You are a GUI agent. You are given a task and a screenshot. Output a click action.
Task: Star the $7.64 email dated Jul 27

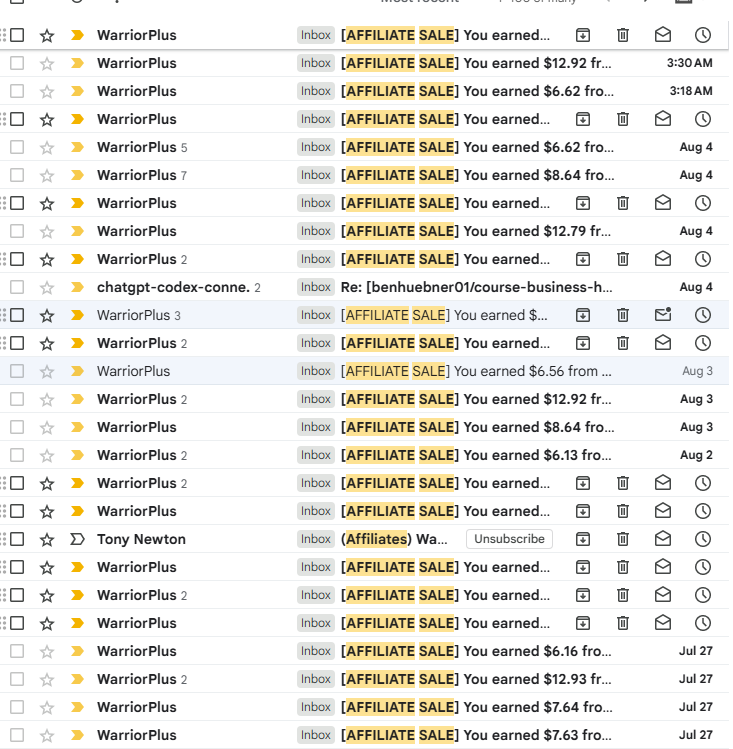click(47, 707)
